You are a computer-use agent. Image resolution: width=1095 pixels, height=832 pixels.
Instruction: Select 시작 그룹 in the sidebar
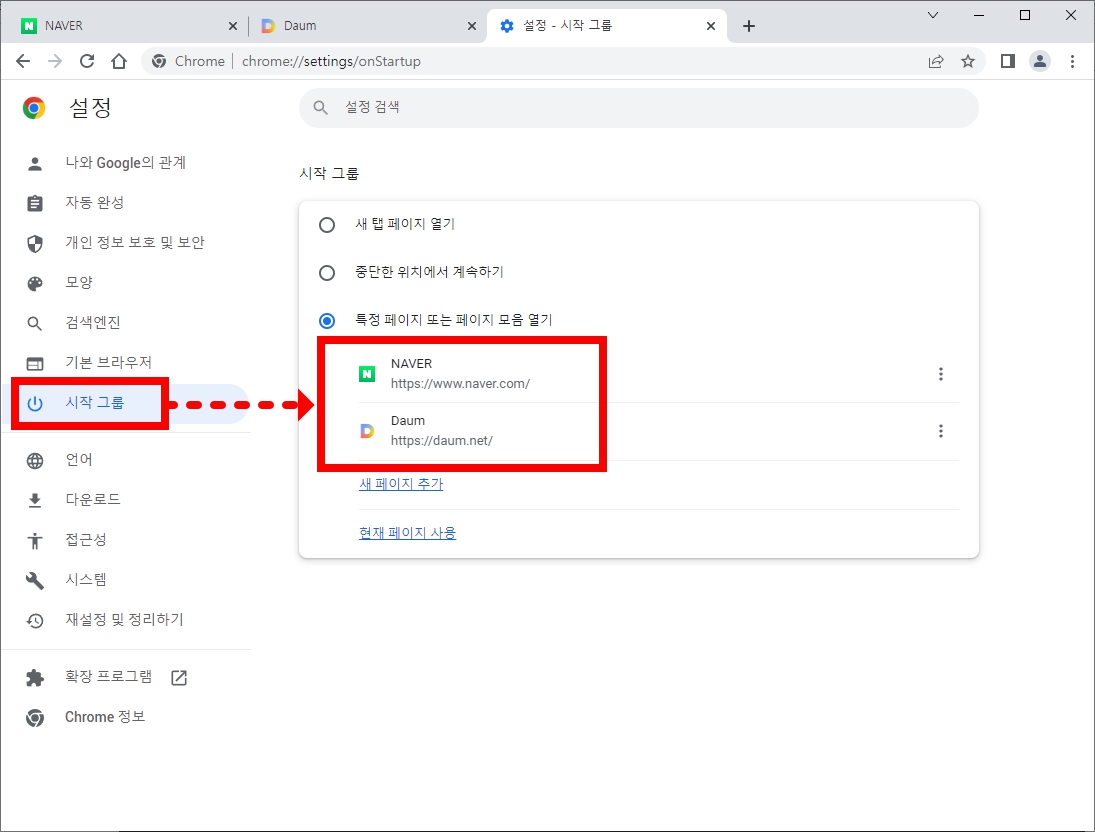click(x=126, y=403)
